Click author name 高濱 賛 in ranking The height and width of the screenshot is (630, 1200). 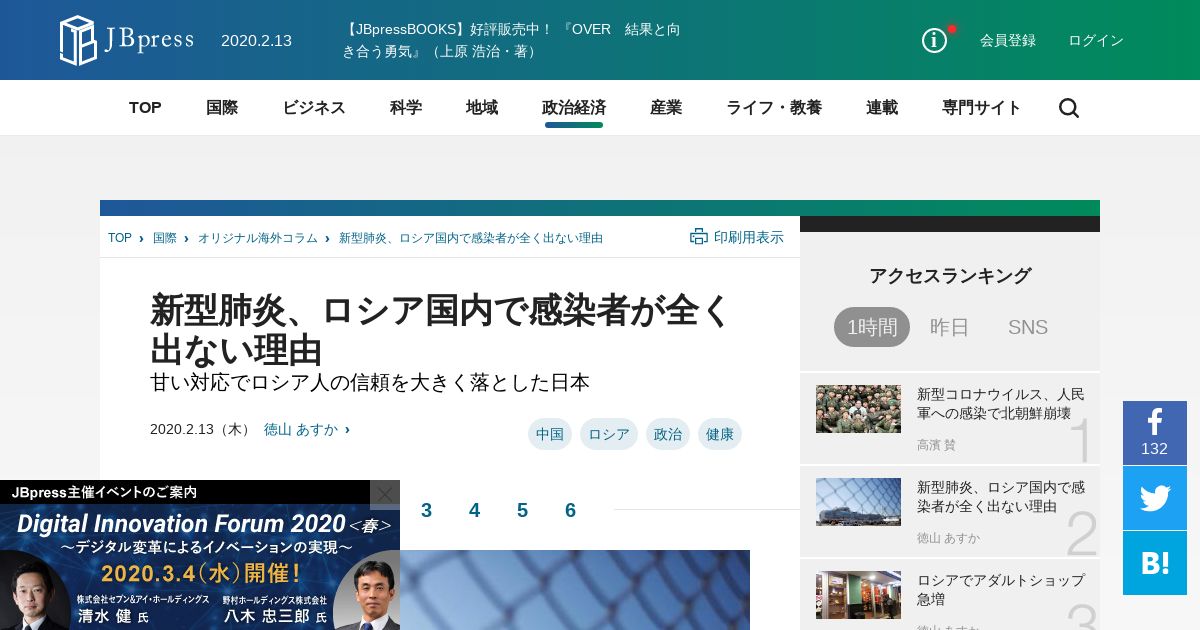(x=936, y=445)
